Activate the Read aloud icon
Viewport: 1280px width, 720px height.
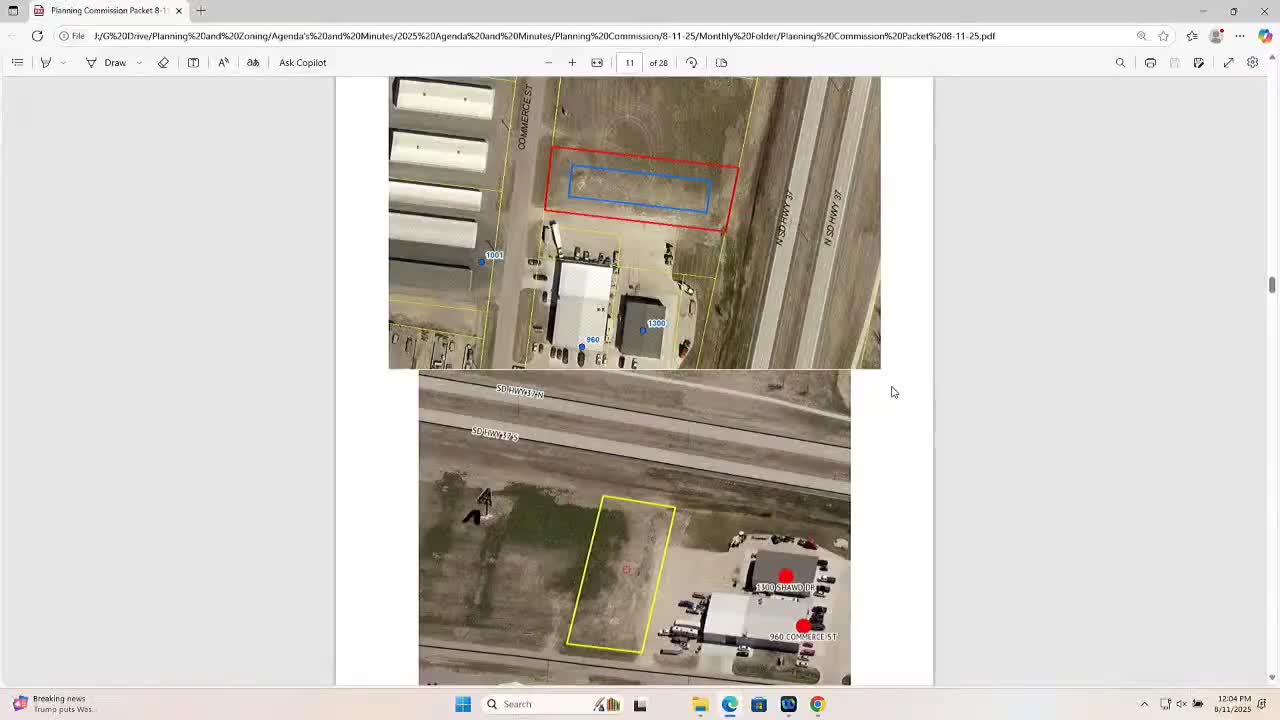point(223,62)
